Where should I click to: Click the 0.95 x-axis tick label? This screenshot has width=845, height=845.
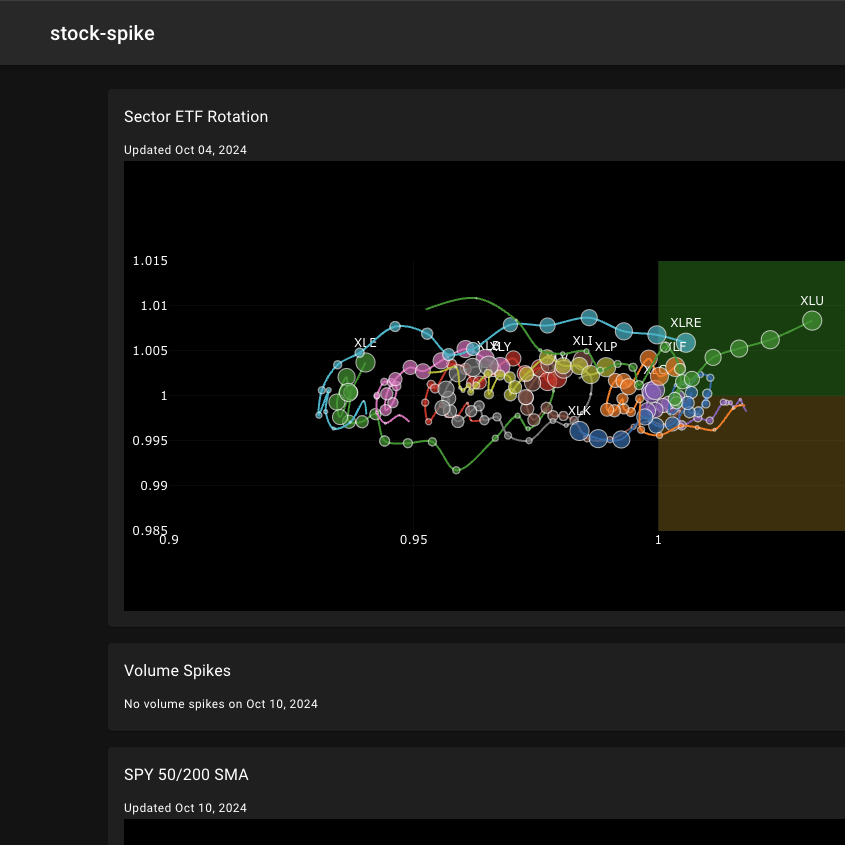pyautogui.click(x=413, y=540)
